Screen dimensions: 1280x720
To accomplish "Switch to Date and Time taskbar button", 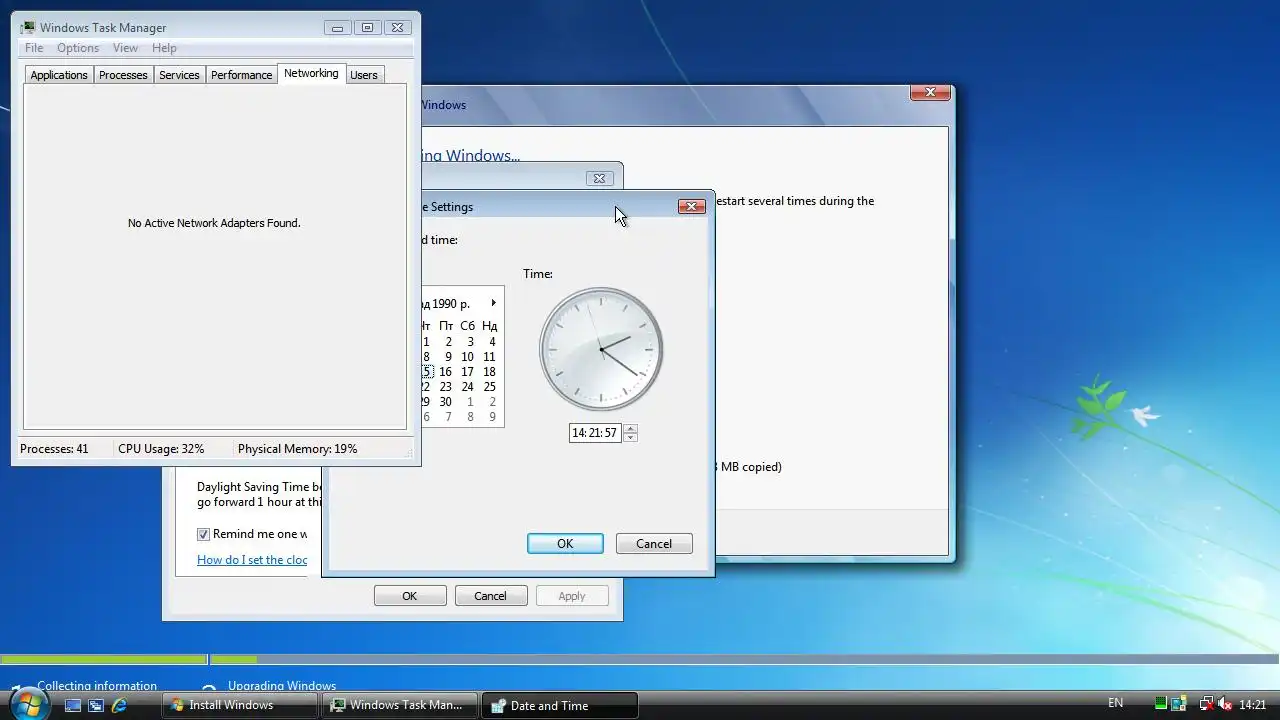I will pos(559,705).
